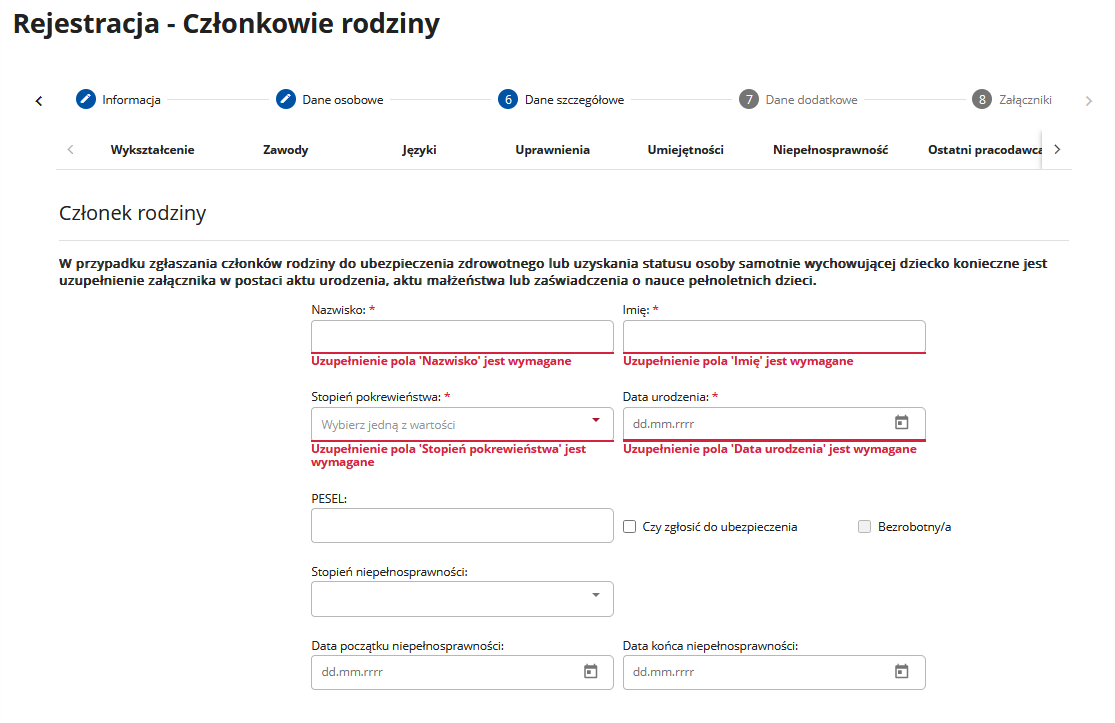Click the Informacja step label
This screenshot has width=1115, height=723.
(x=131, y=100)
